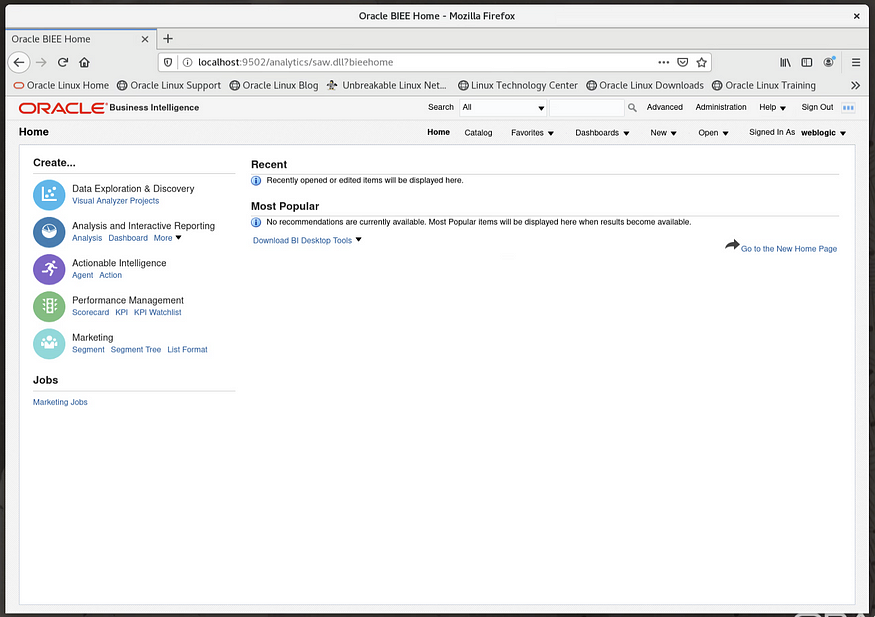Open the Firefox Library icon
The height and width of the screenshot is (617, 875).
tap(785, 62)
